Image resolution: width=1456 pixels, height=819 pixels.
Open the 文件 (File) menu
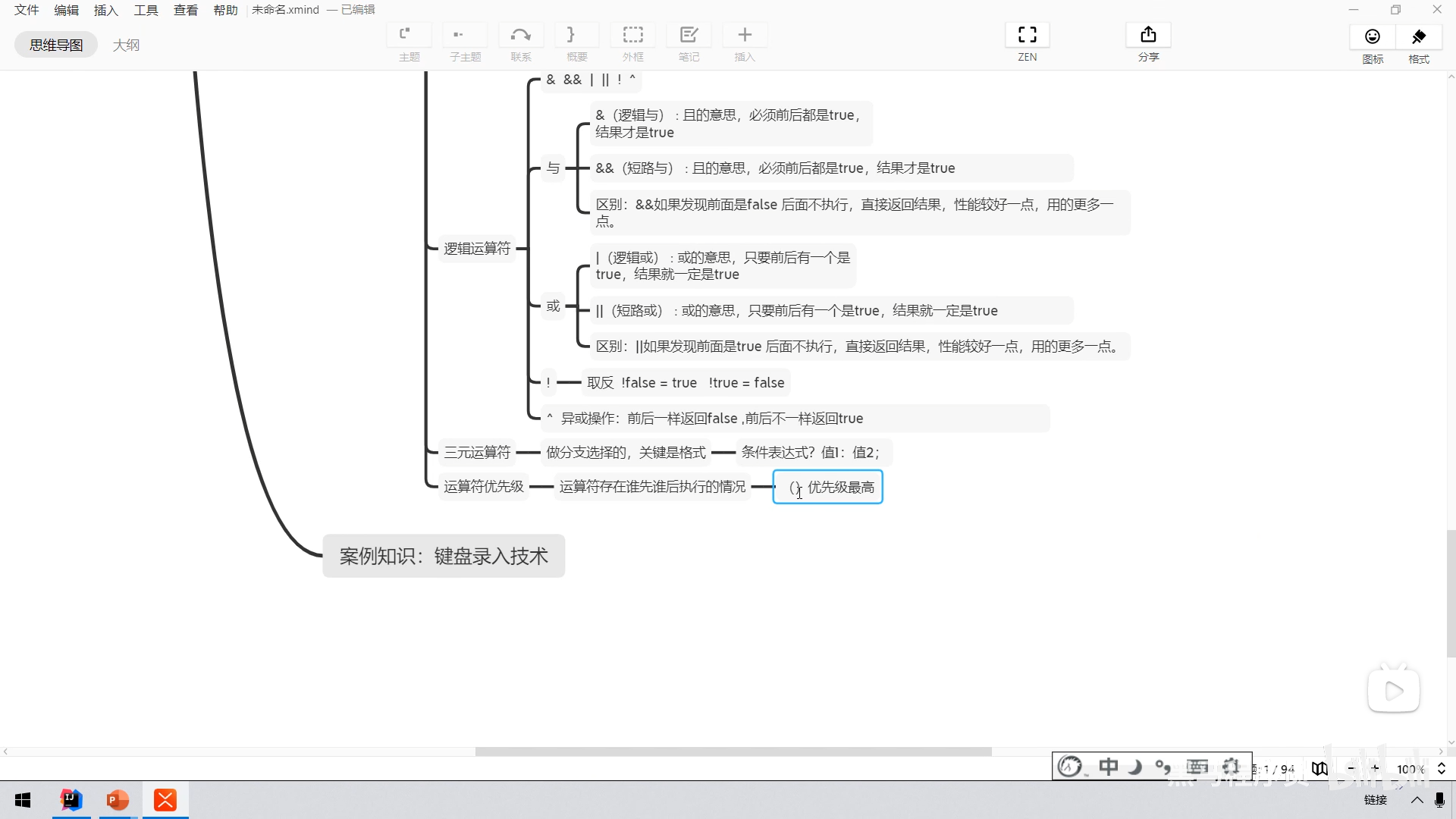pyautogui.click(x=26, y=10)
